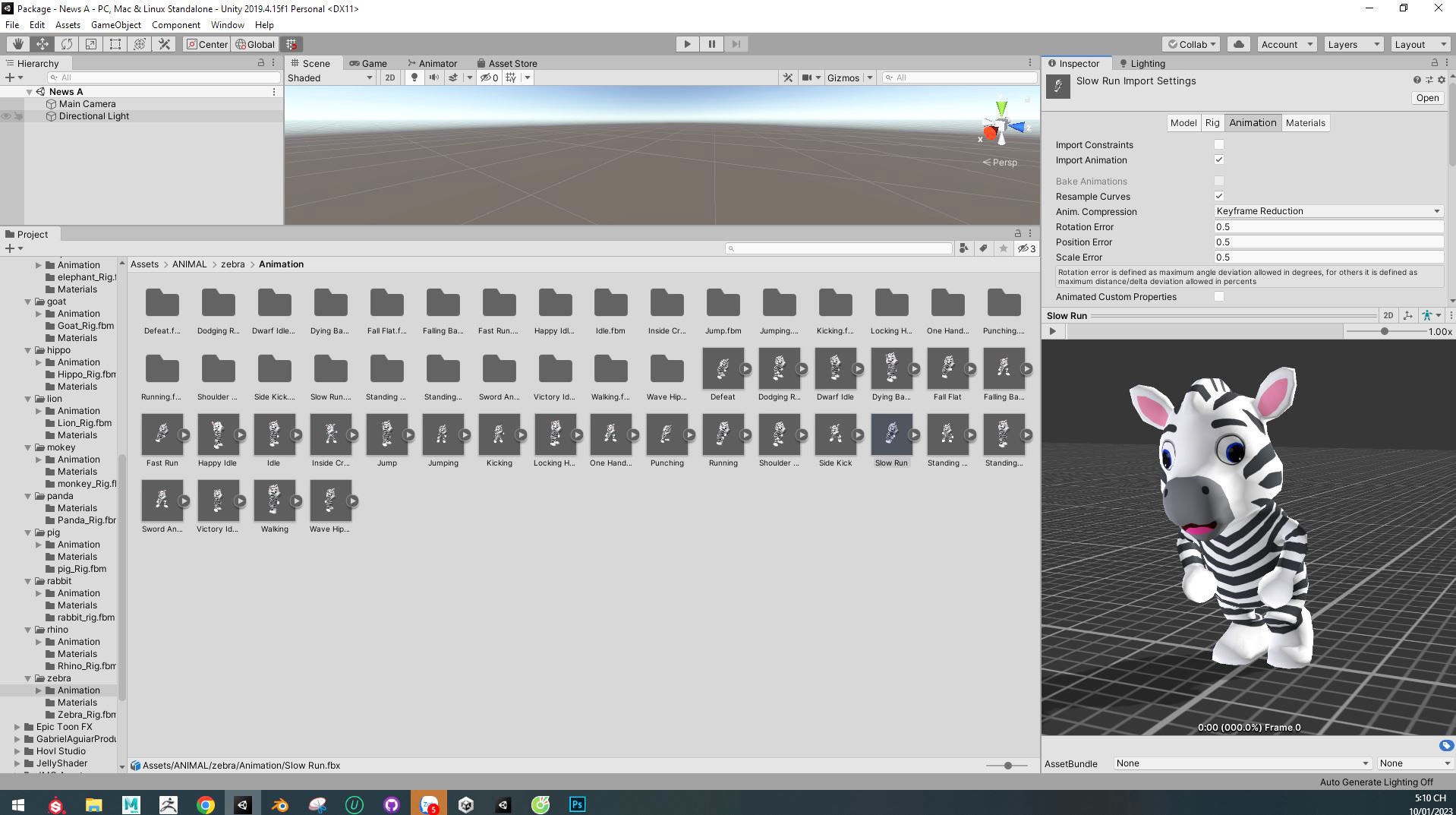Open the Account dropdown

[1286, 44]
